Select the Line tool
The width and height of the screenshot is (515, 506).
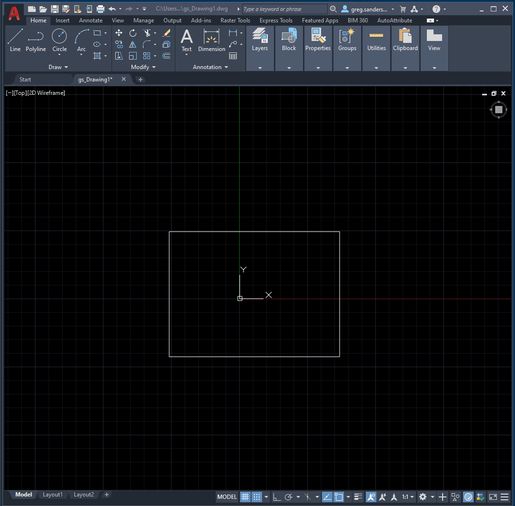point(15,40)
